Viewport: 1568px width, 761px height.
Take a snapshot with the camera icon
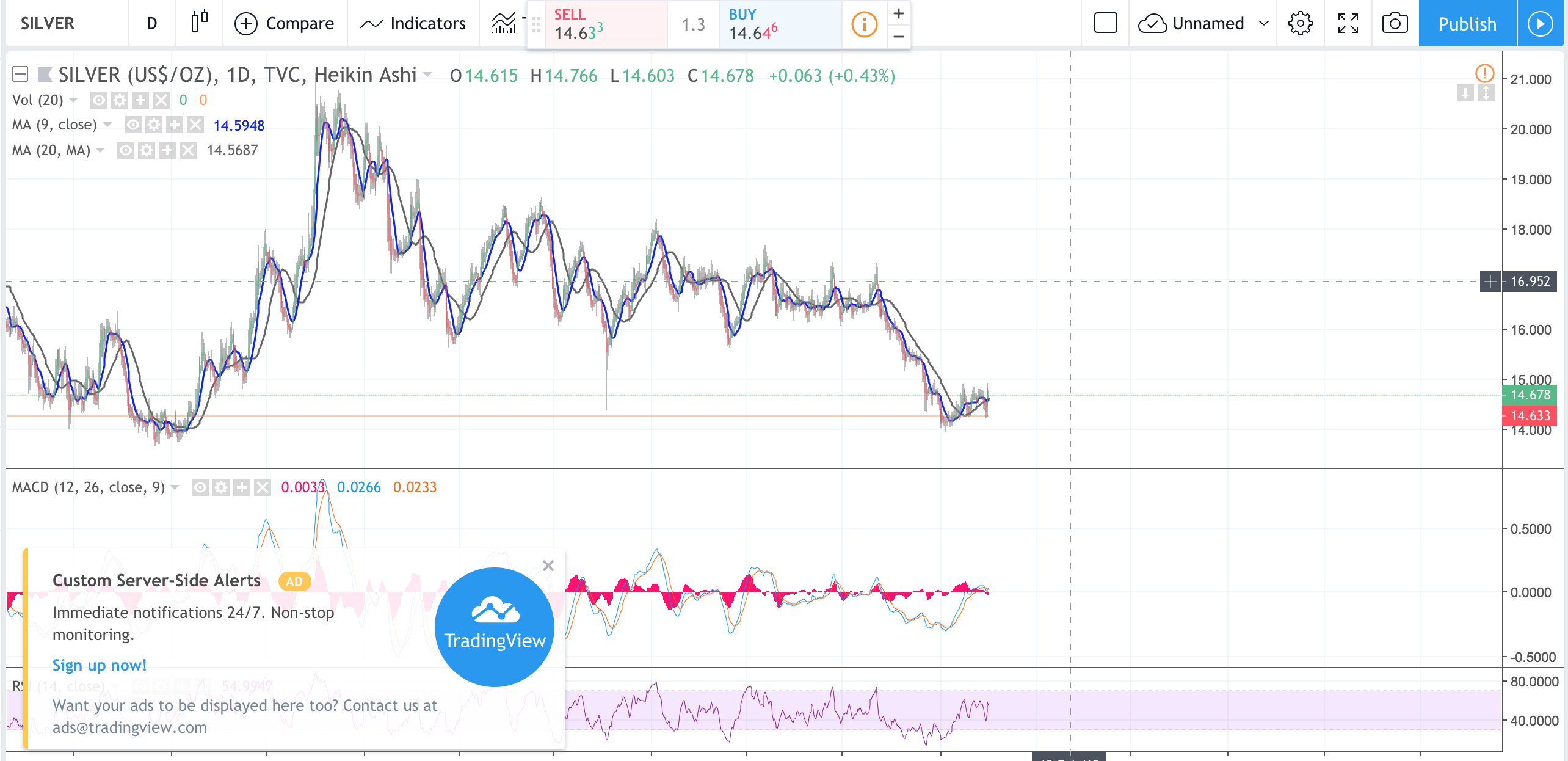click(x=1395, y=24)
